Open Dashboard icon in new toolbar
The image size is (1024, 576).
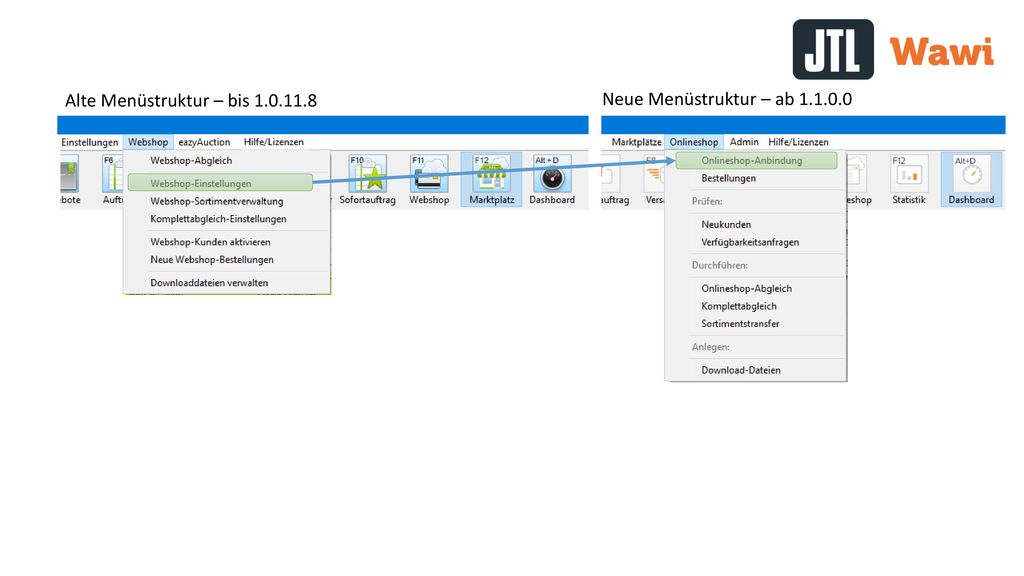click(971, 180)
